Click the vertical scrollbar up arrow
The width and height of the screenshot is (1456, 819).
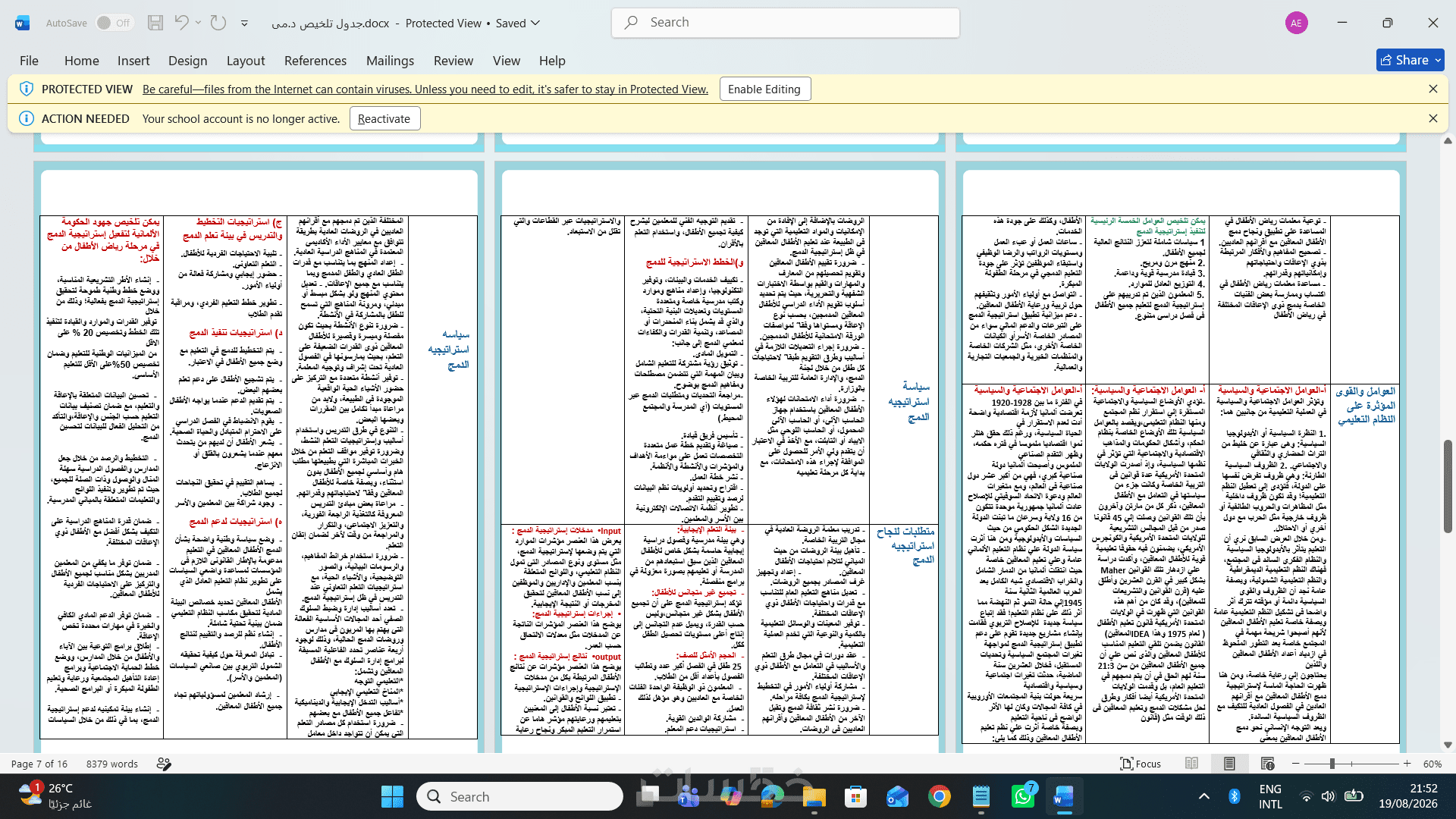pos(1448,140)
